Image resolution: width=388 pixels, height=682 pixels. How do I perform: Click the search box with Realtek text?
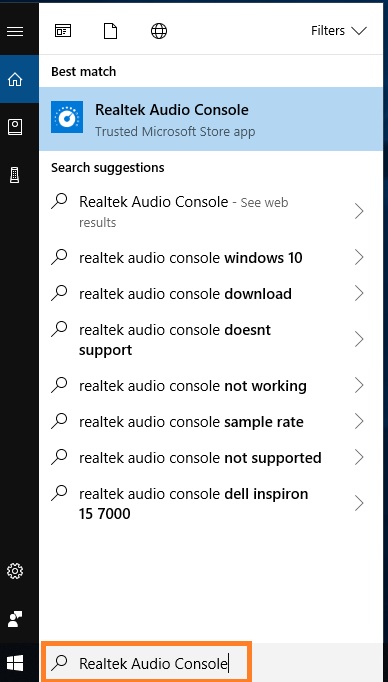click(147, 663)
